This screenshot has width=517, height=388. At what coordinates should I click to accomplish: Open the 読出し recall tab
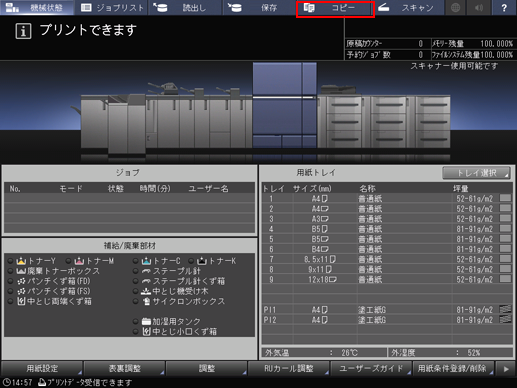click(185, 7)
